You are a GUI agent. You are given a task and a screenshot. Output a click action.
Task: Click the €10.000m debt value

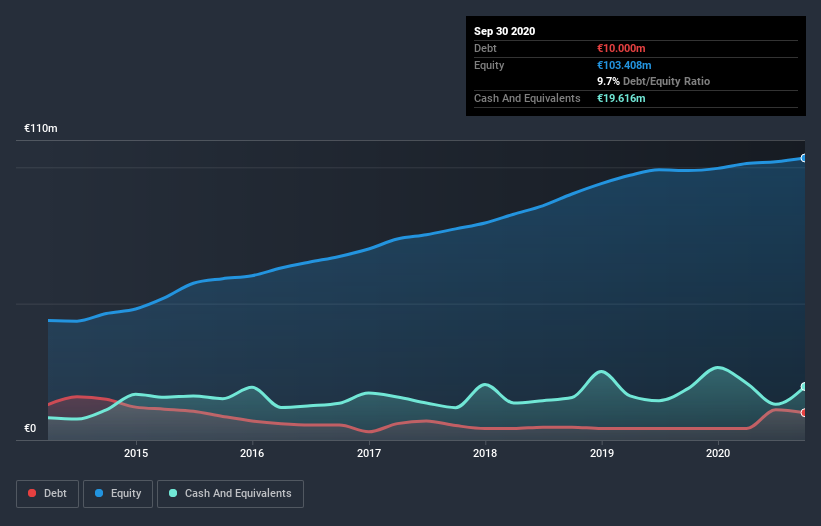(621, 48)
